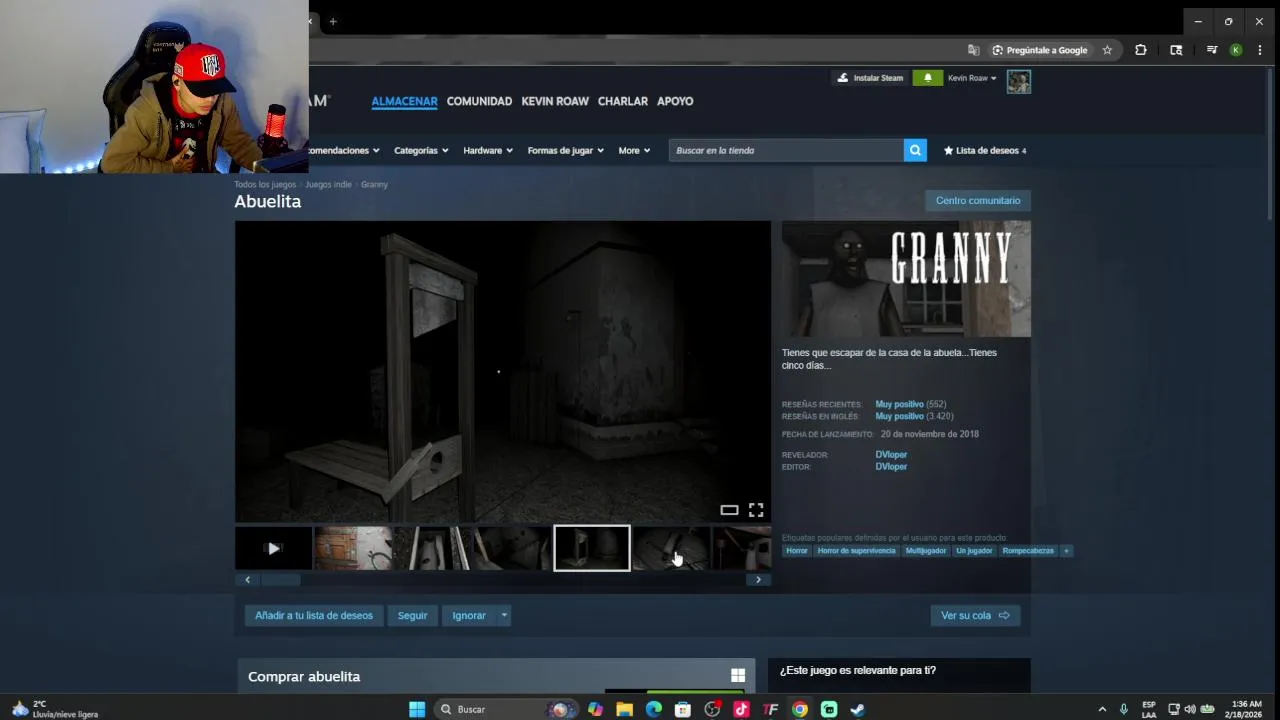The width and height of the screenshot is (1280, 720).
Task: Open the Chrome extensions puzzle icon
Action: (1140, 50)
